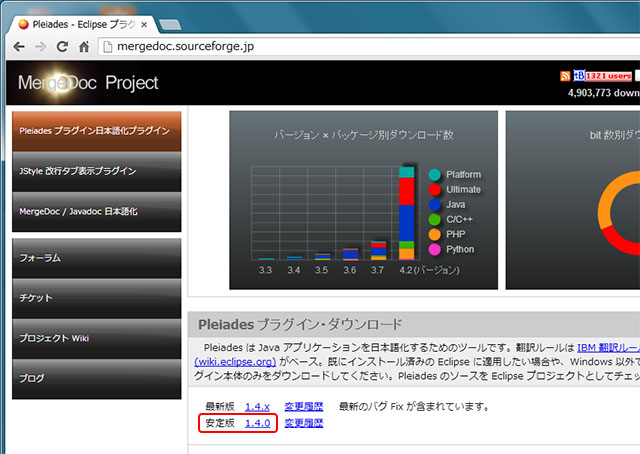640x454 pixels.
Task: Open the プロジェクト Wiki sidebar item
Action: coord(97,338)
